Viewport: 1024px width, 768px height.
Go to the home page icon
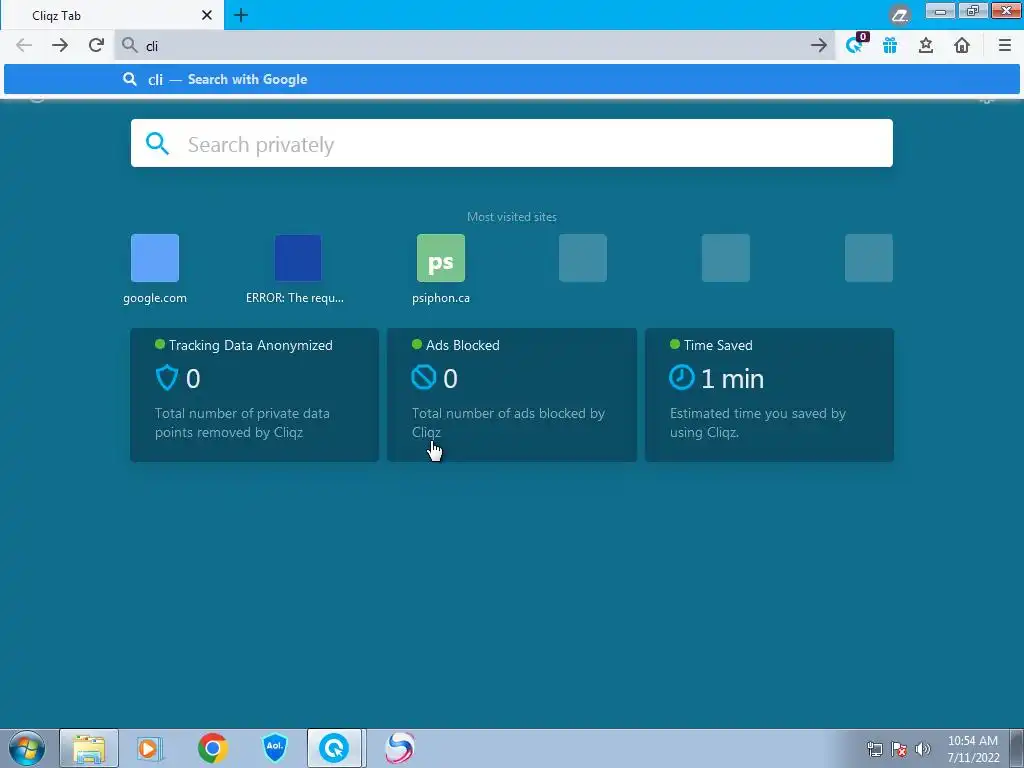point(962,45)
